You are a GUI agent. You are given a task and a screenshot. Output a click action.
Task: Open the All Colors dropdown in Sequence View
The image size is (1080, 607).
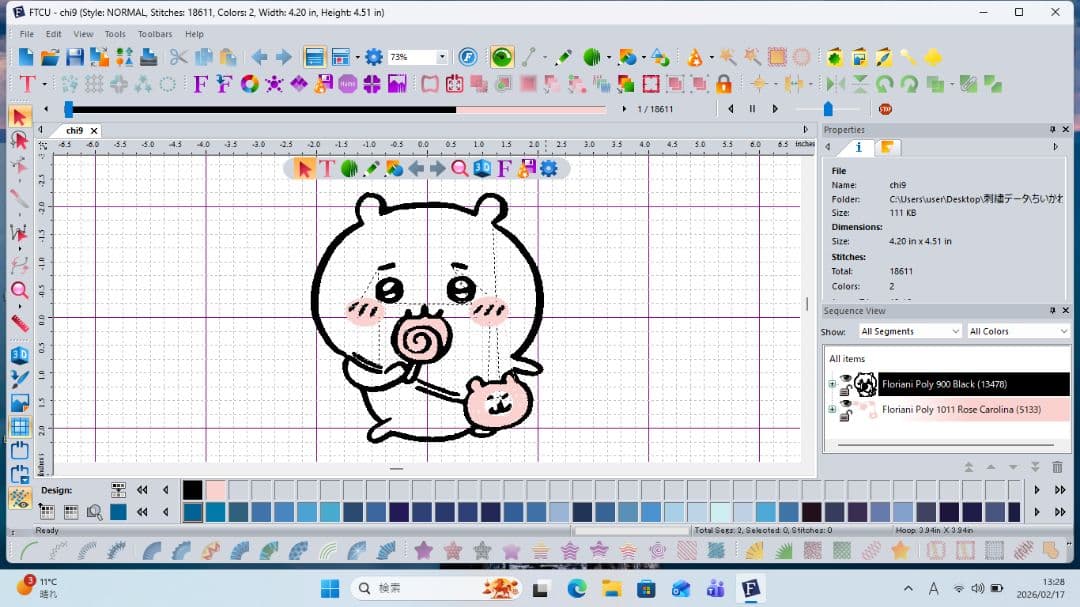coord(1017,330)
